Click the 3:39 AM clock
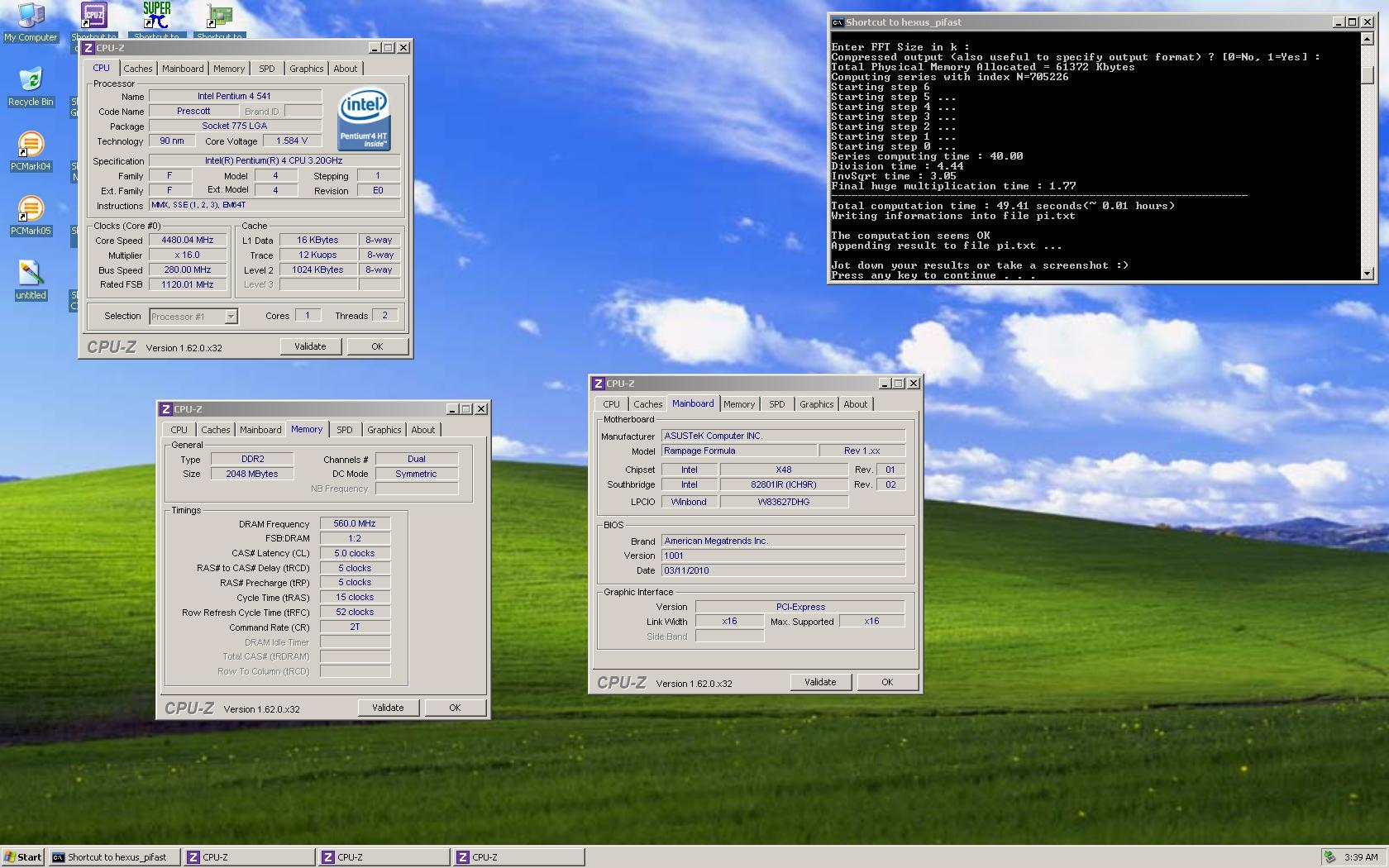 point(1361,857)
